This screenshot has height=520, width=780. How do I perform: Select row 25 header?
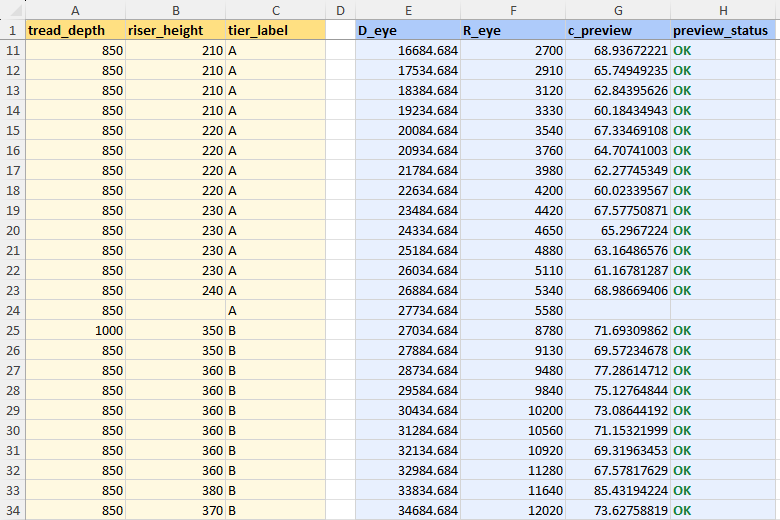tap(13, 330)
